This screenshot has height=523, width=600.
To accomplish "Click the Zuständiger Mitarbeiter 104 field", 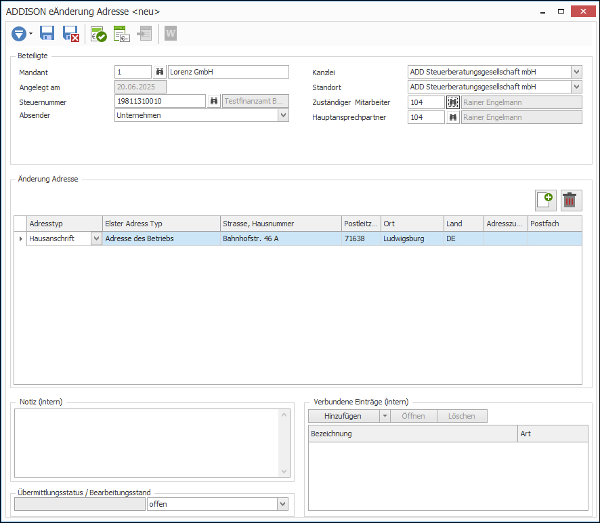I will point(426,102).
